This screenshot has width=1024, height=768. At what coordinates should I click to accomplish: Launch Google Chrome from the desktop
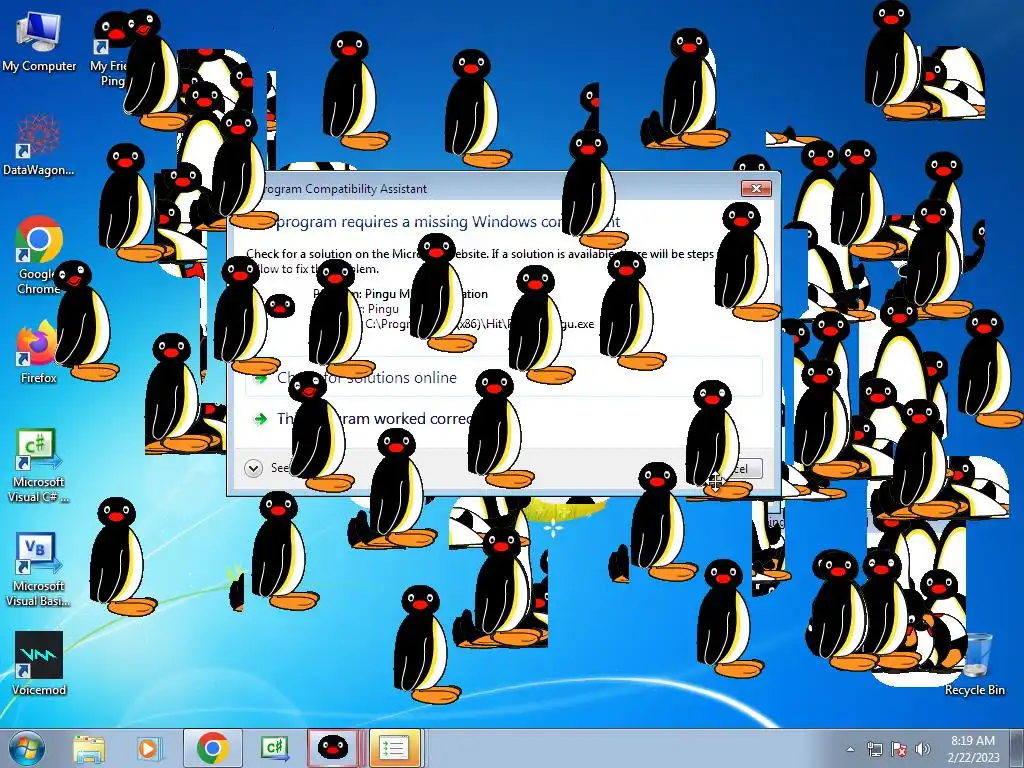pos(39,255)
